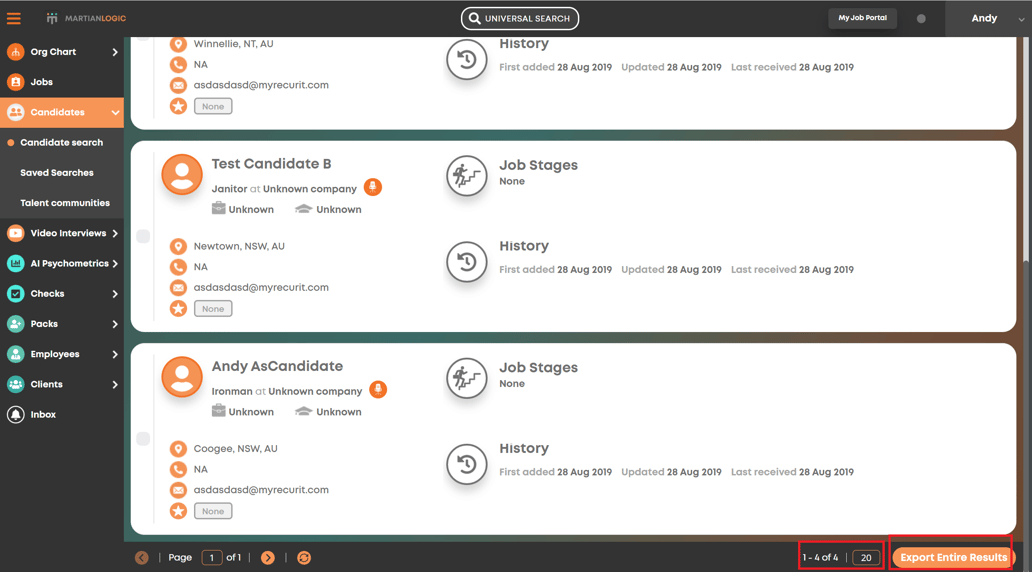
Task: Click the Coogee location pin icon
Action: (178, 449)
